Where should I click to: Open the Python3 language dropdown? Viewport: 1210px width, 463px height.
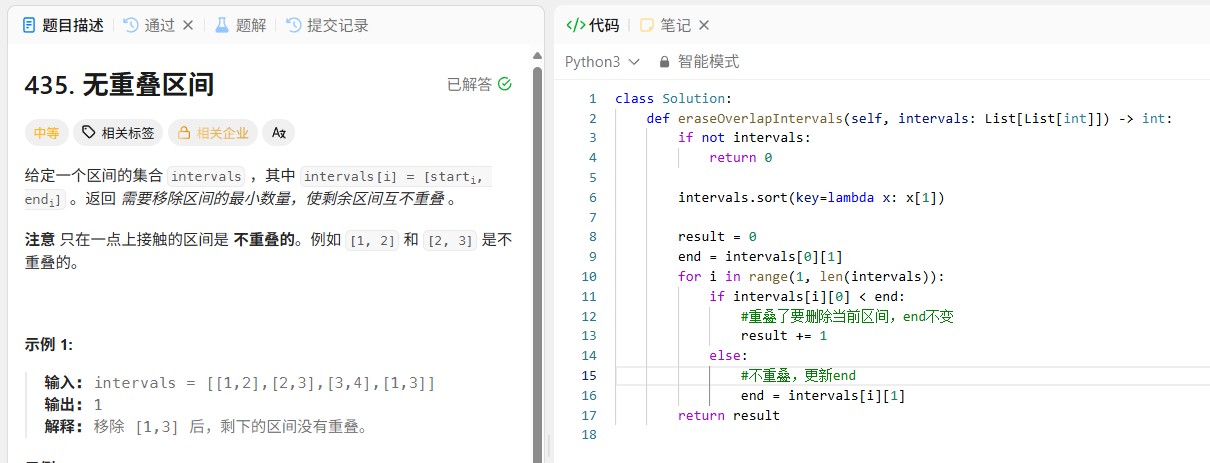(602, 62)
